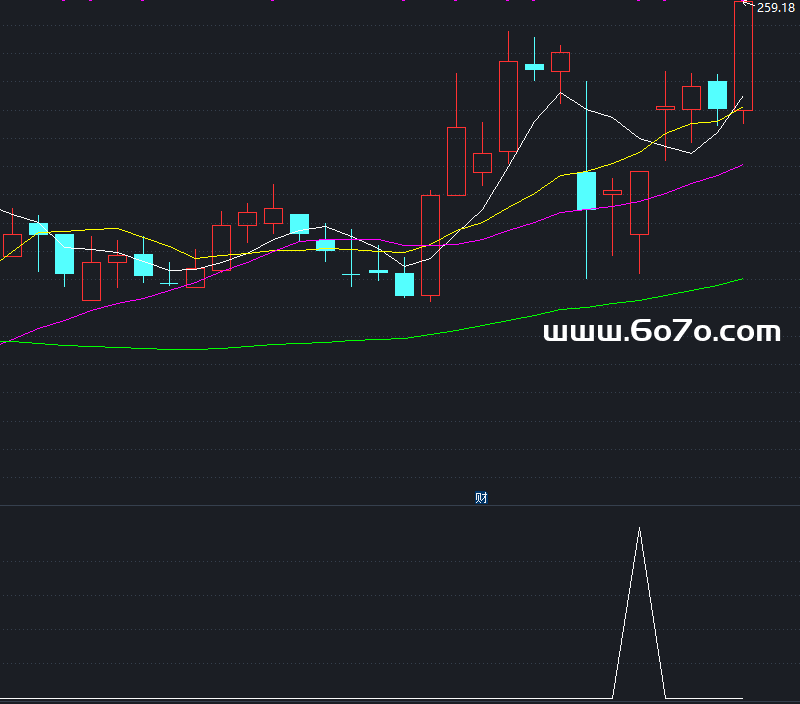The height and width of the screenshot is (704, 800).
Task: Select the 259.18 price label
Action: pos(776,8)
